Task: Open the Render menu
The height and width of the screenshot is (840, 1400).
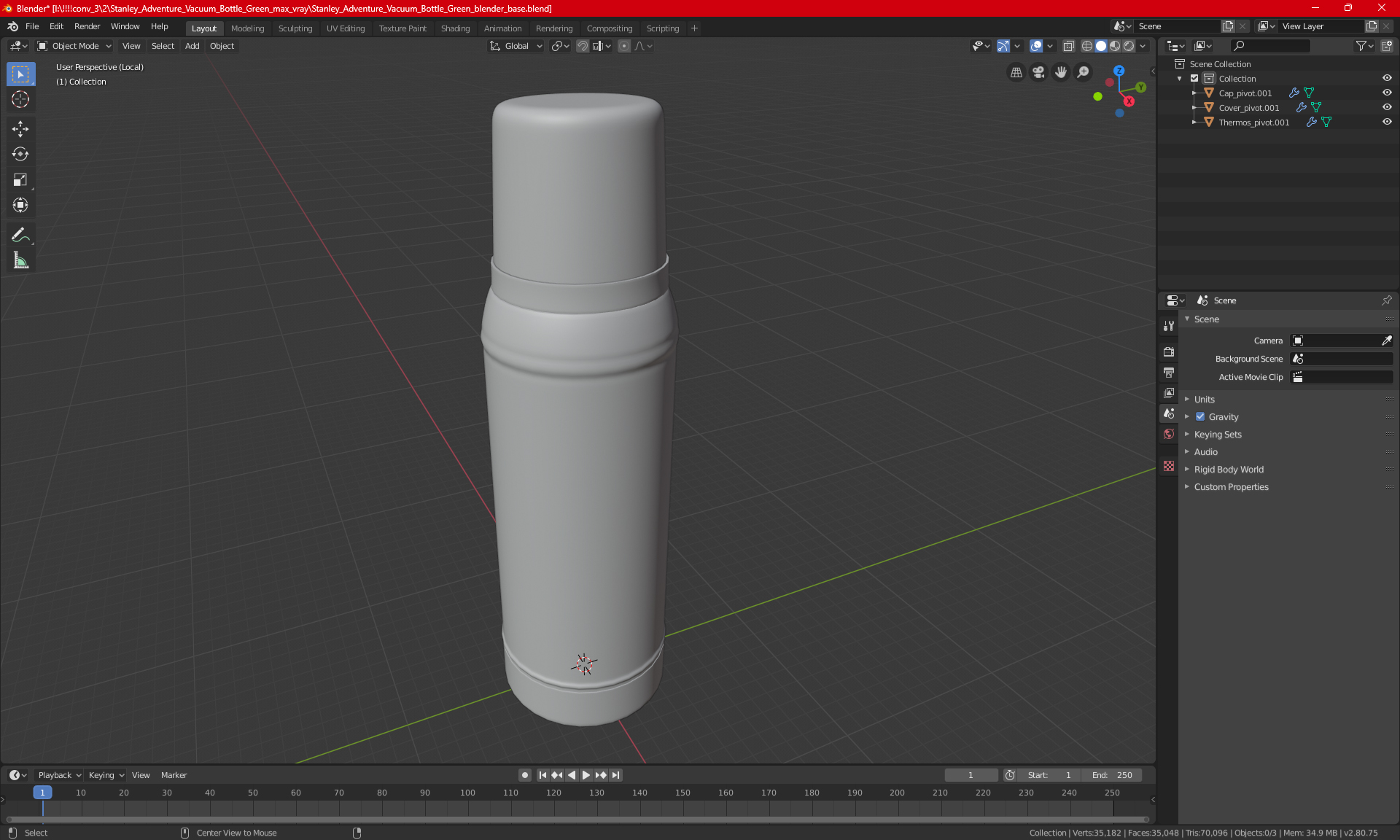Action: (87, 26)
